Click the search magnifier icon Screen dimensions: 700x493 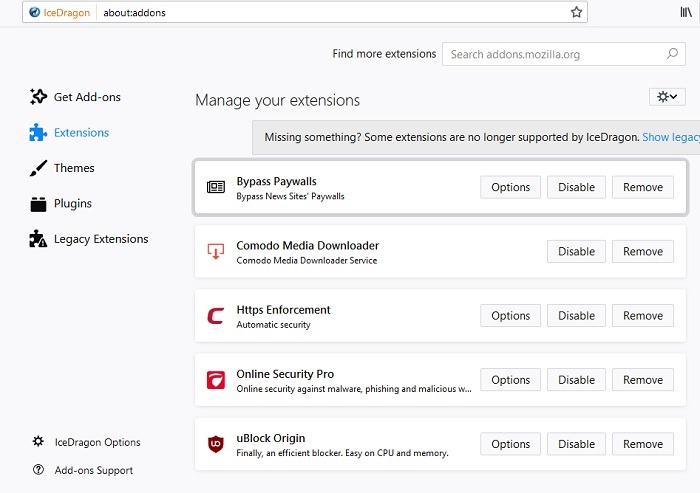[x=672, y=54]
